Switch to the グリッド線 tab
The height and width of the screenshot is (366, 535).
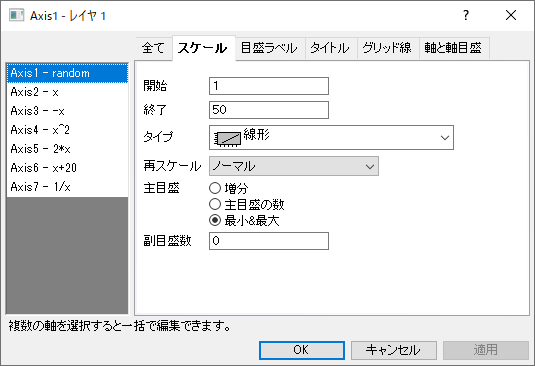pyautogui.click(x=387, y=48)
